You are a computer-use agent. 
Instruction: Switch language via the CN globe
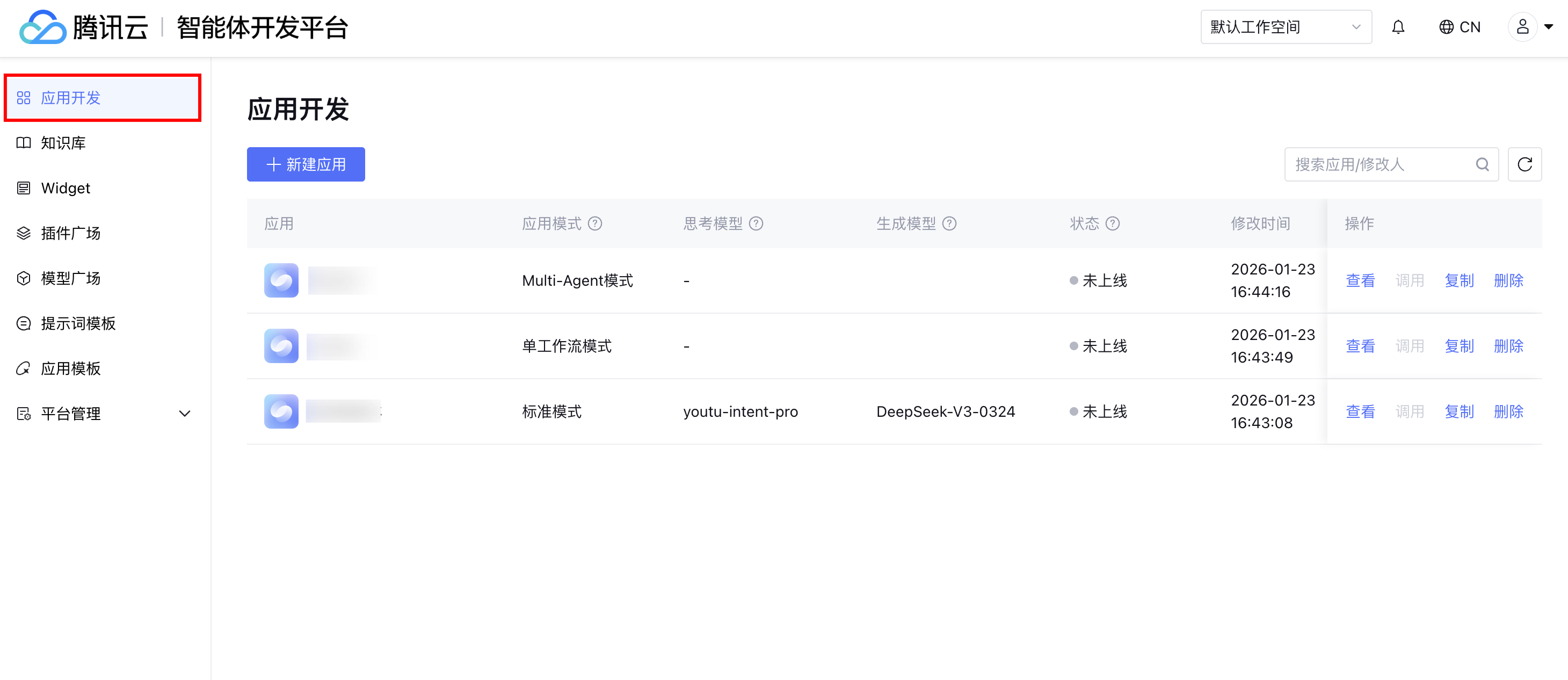tap(1459, 27)
